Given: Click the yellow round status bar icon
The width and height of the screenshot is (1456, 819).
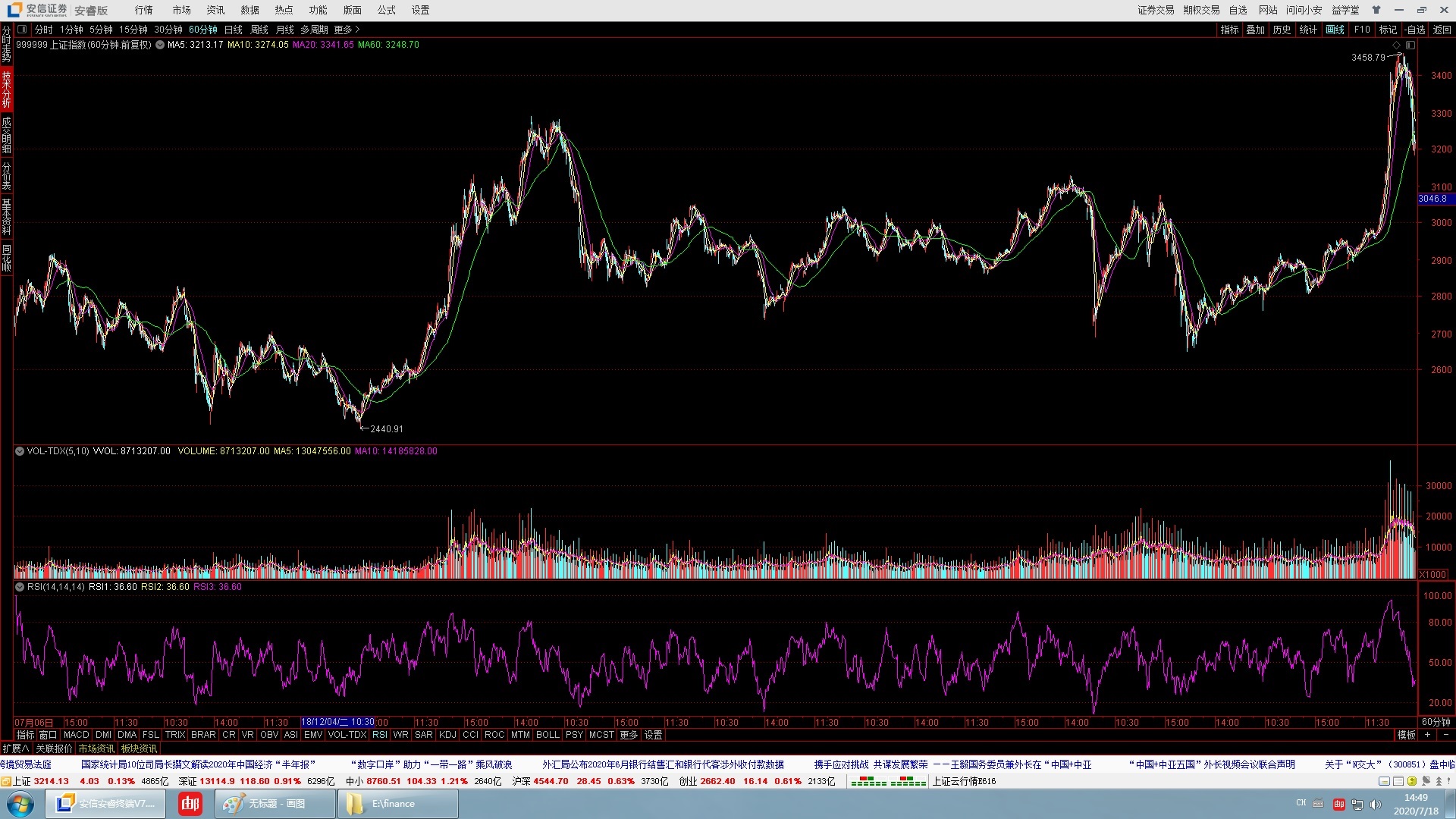Looking at the screenshot, I should pyautogui.click(x=1412, y=781).
